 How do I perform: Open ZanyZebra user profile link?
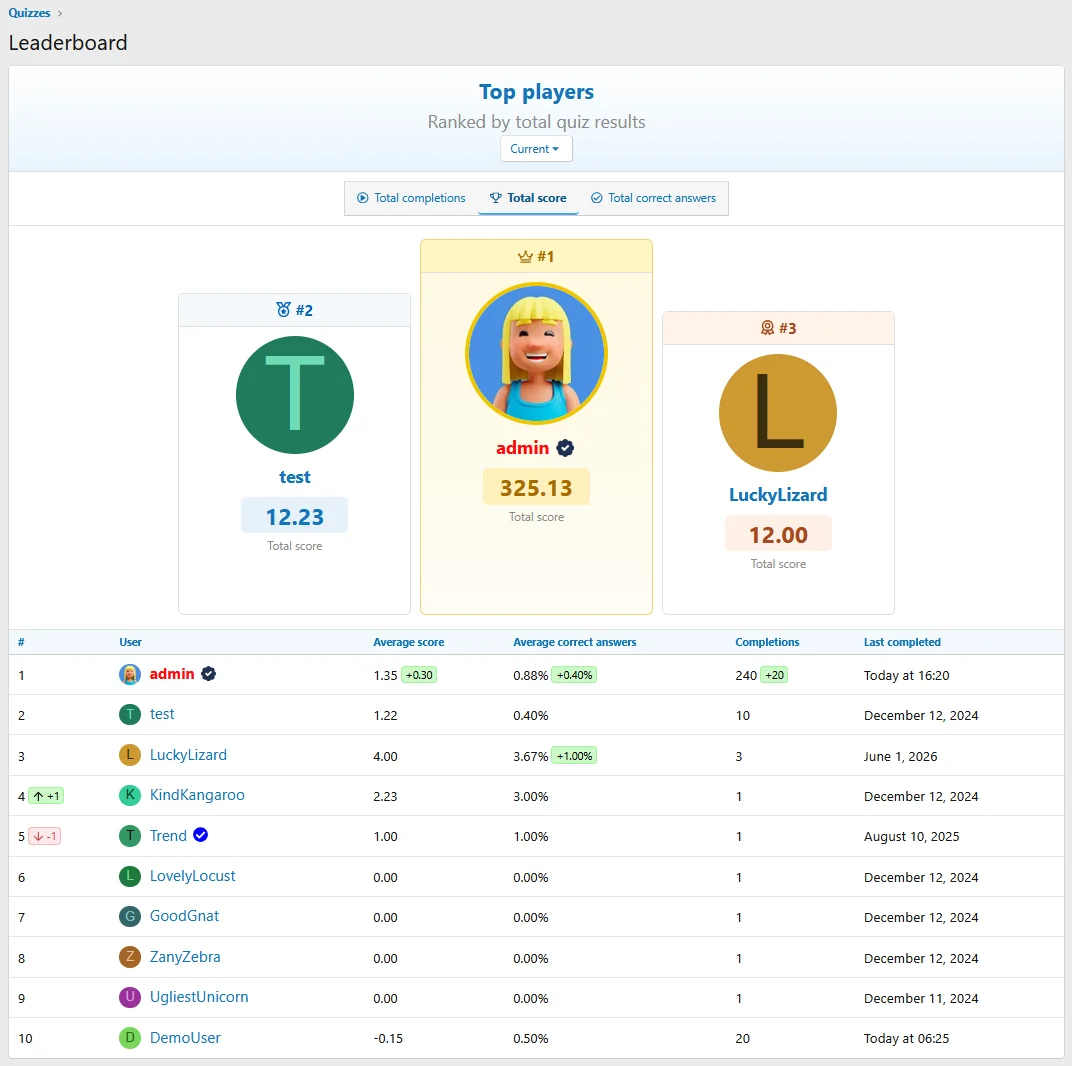click(185, 957)
